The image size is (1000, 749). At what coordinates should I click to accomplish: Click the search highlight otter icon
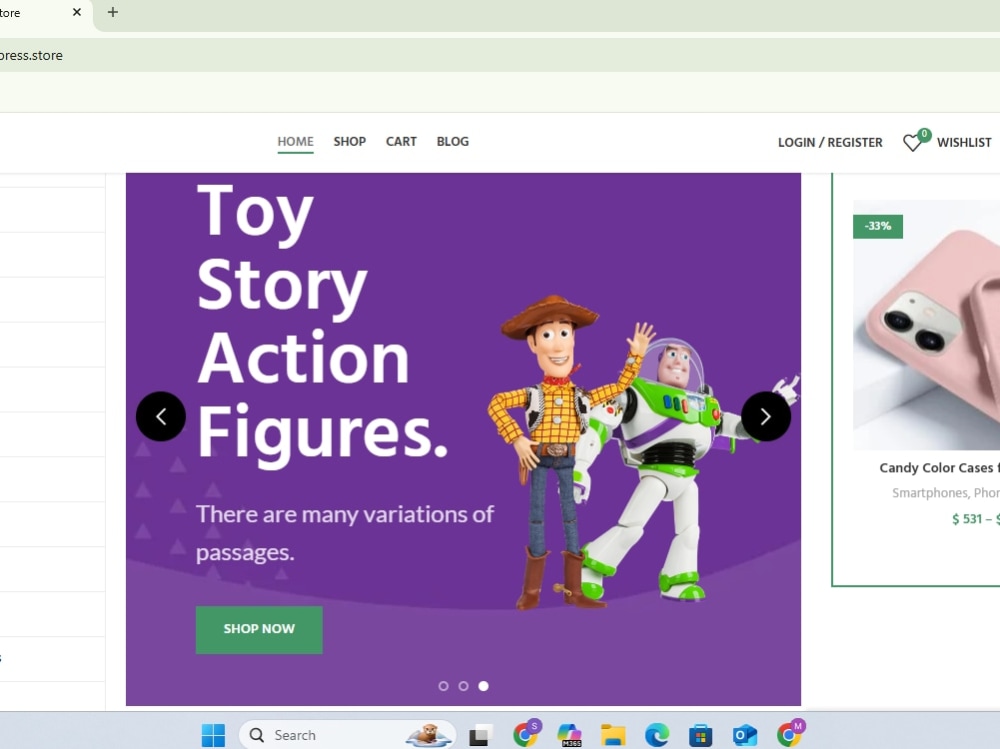click(x=429, y=735)
